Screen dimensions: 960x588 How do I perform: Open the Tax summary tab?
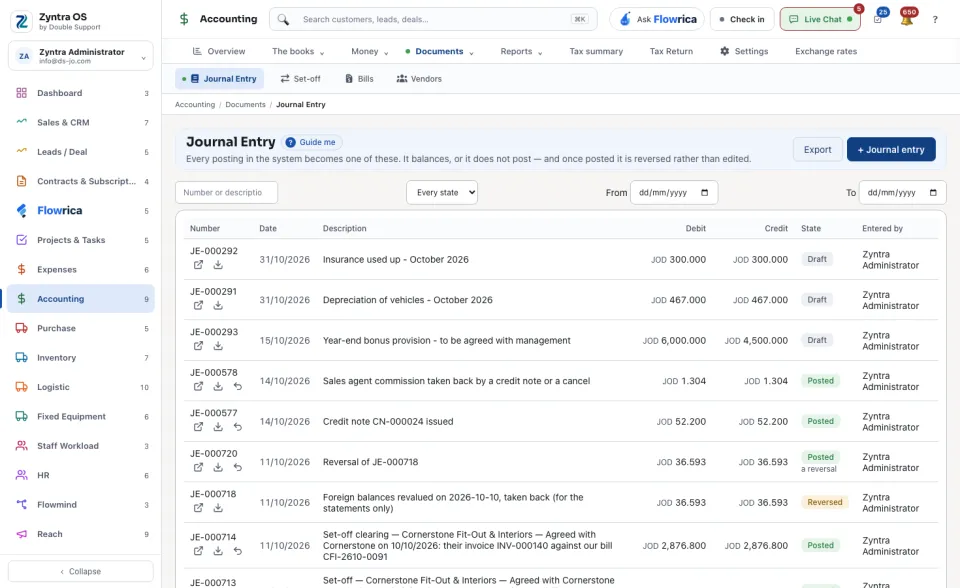click(596, 51)
